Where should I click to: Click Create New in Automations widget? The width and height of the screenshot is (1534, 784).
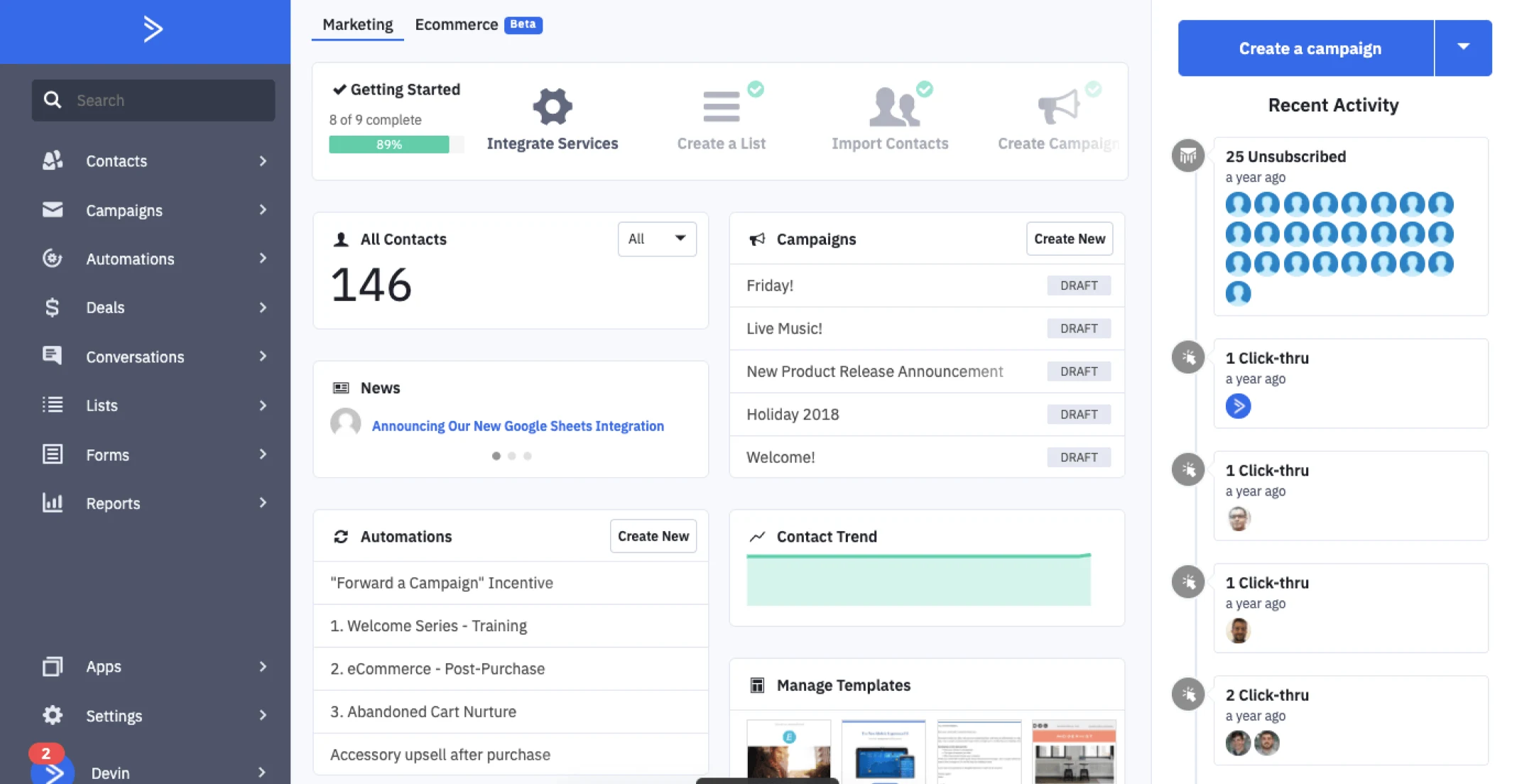click(653, 536)
